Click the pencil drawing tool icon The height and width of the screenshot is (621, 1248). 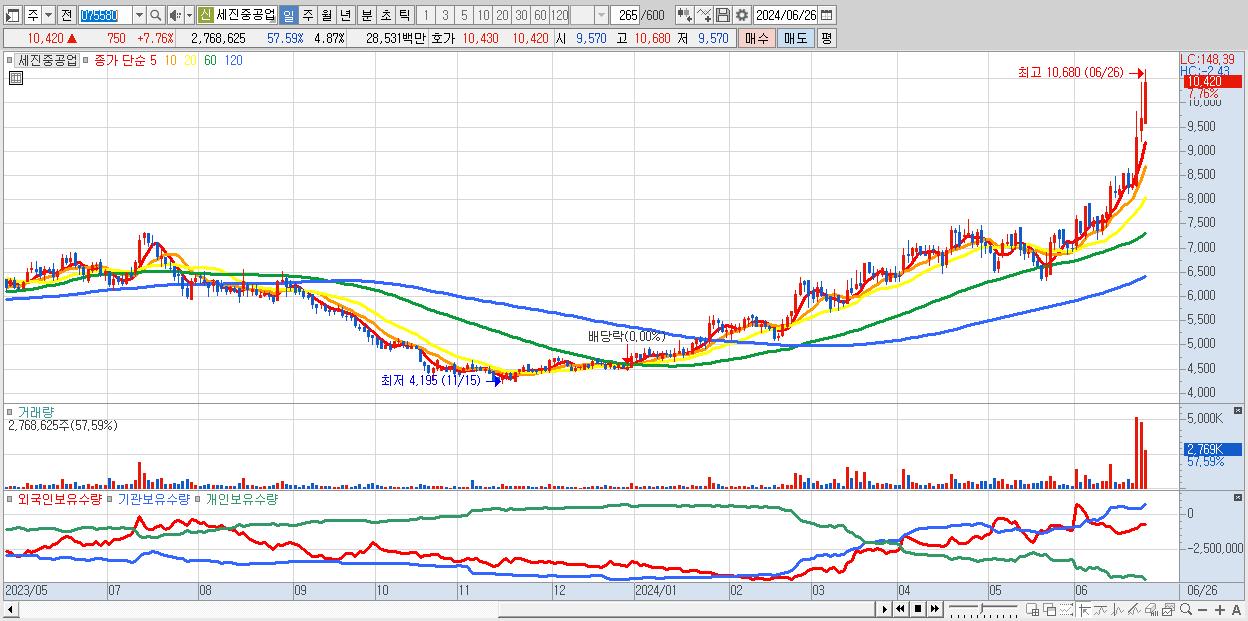tap(1134, 610)
